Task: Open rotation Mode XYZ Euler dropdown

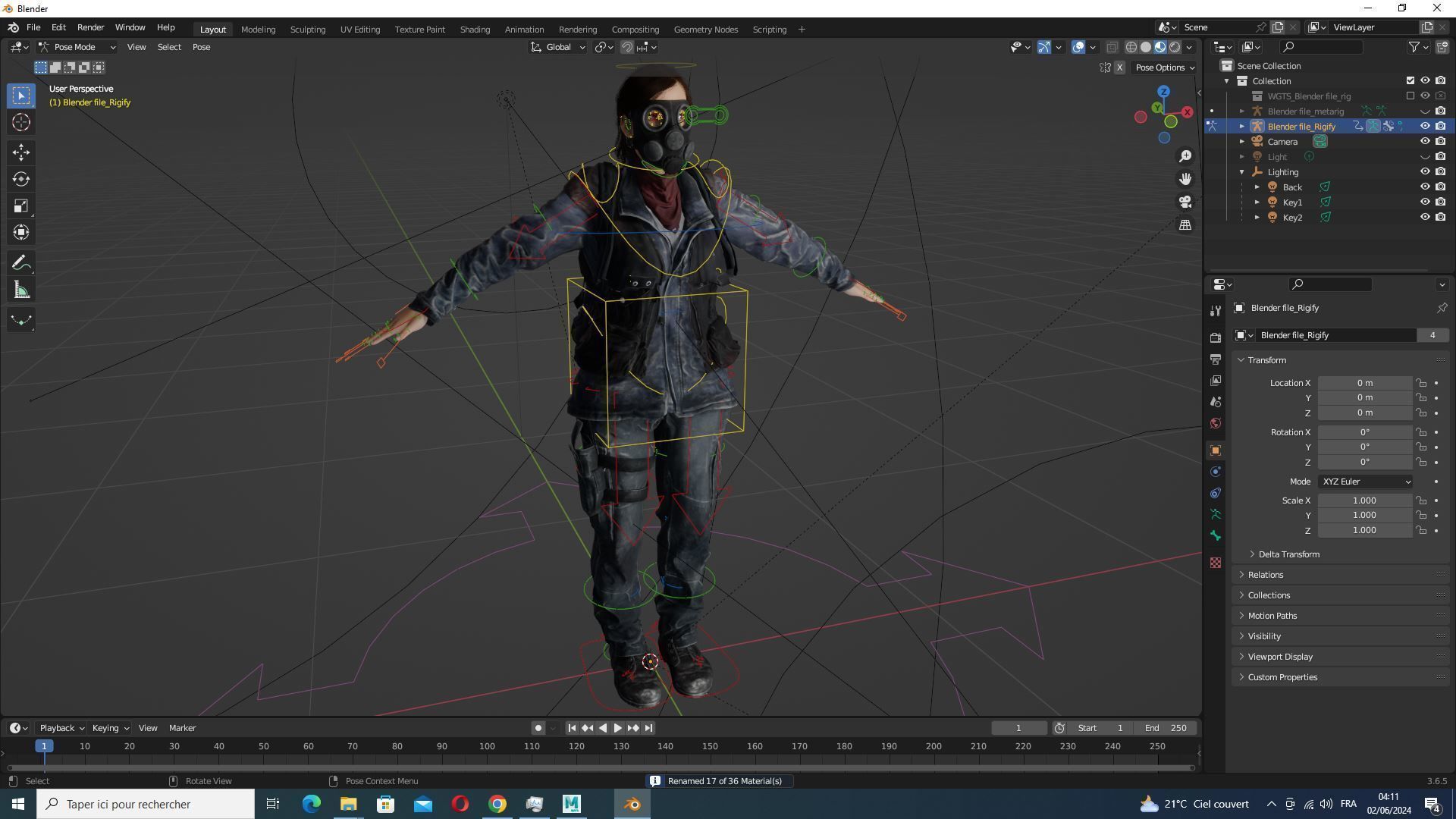Action: (x=1366, y=482)
